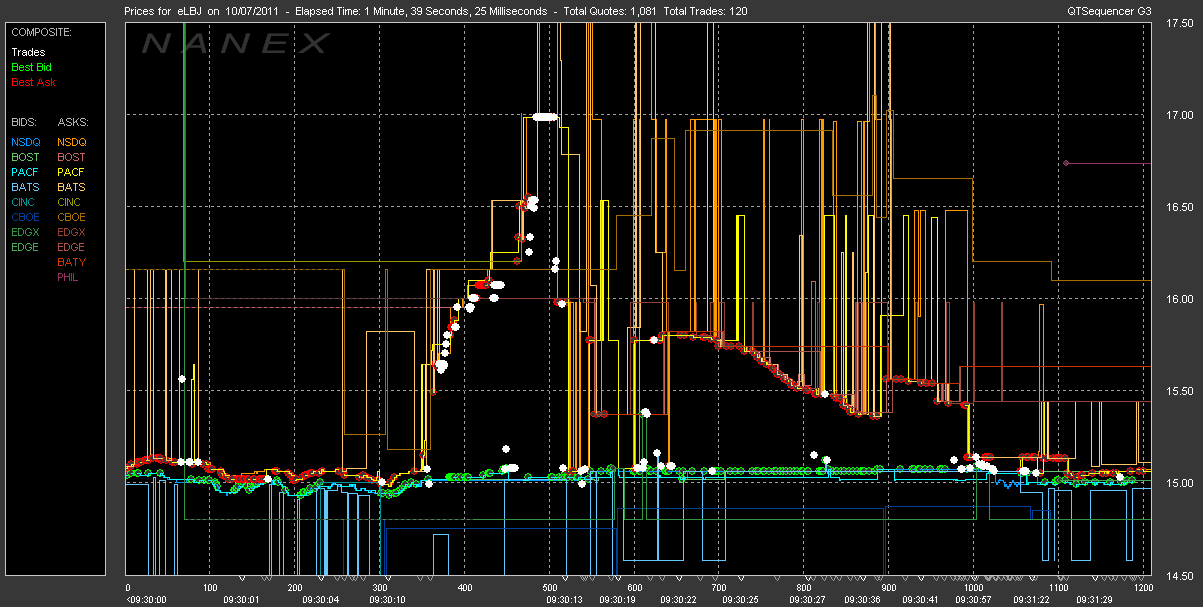Image resolution: width=1203 pixels, height=607 pixels.
Task: Pick BOST in the BIDS legend column
Action: pyautogui.click(x=26, y=157)
